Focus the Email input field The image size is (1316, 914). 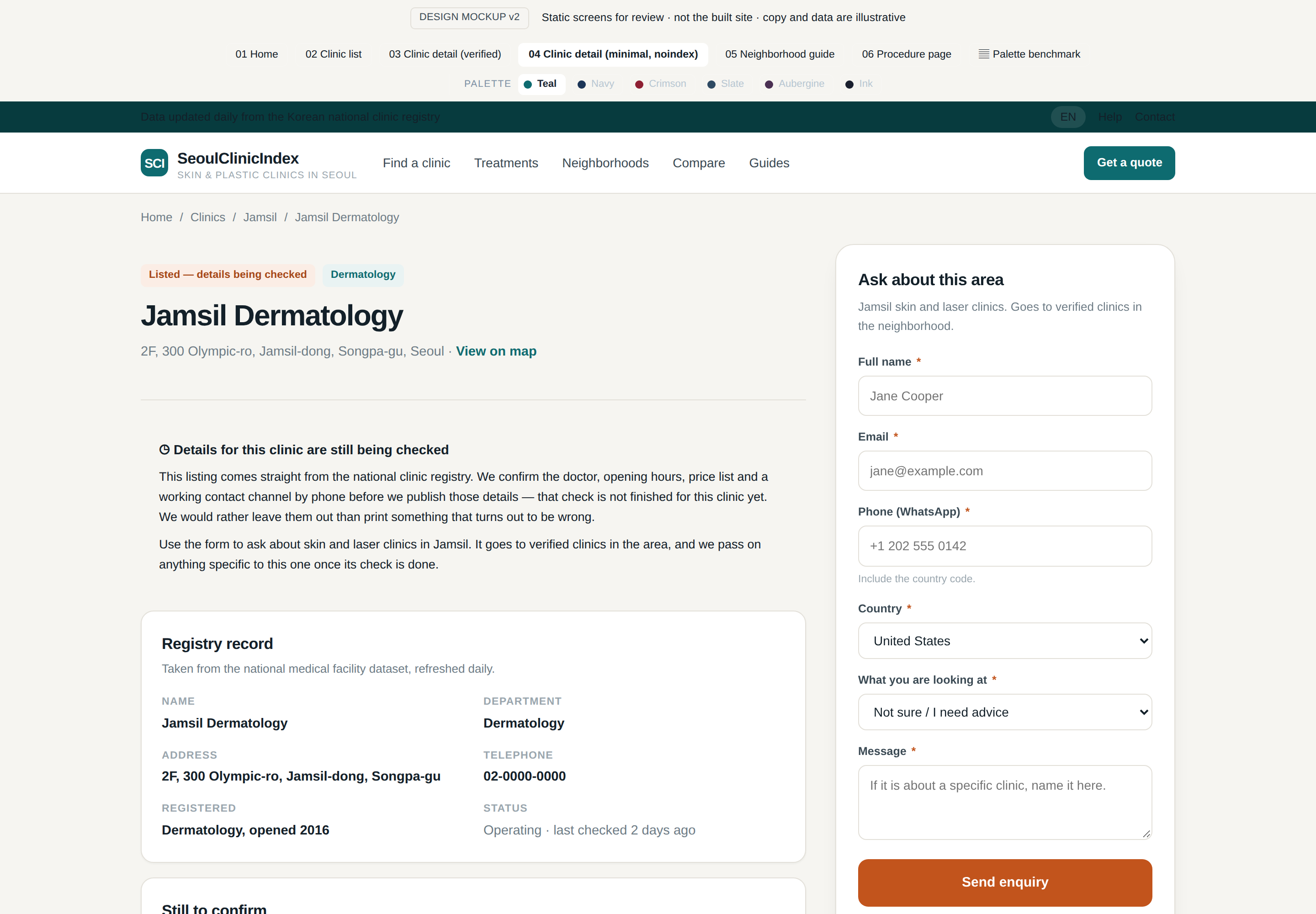click(1004, 471)
